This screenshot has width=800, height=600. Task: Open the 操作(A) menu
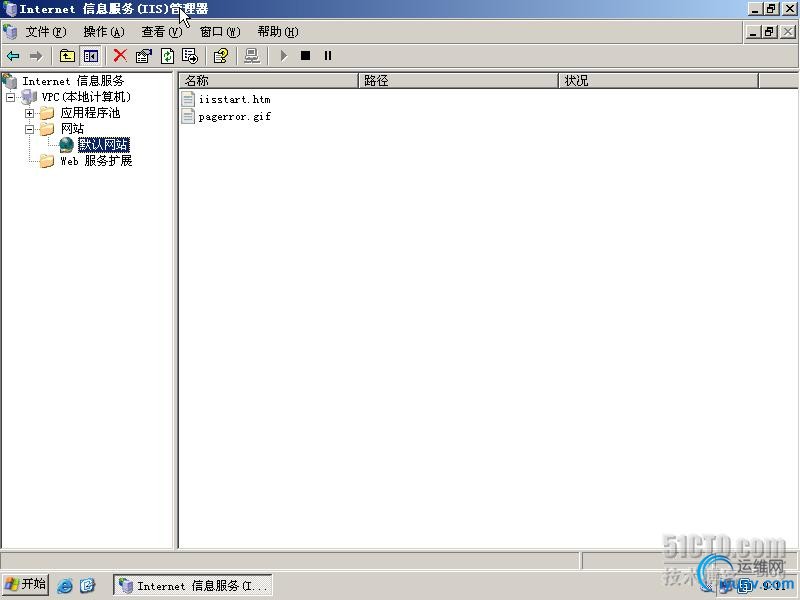(104, 32)
